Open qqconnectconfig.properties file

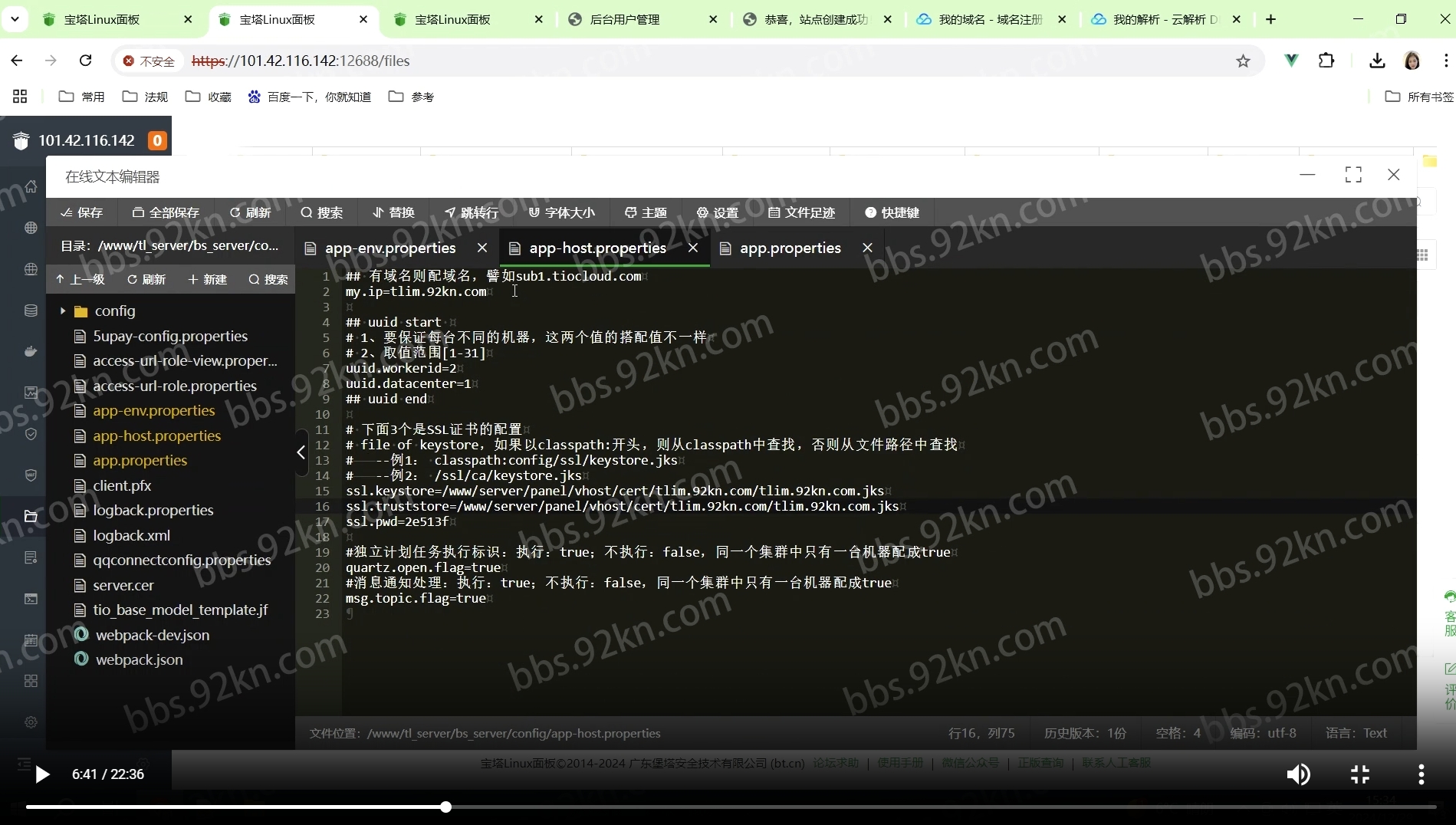182,560
